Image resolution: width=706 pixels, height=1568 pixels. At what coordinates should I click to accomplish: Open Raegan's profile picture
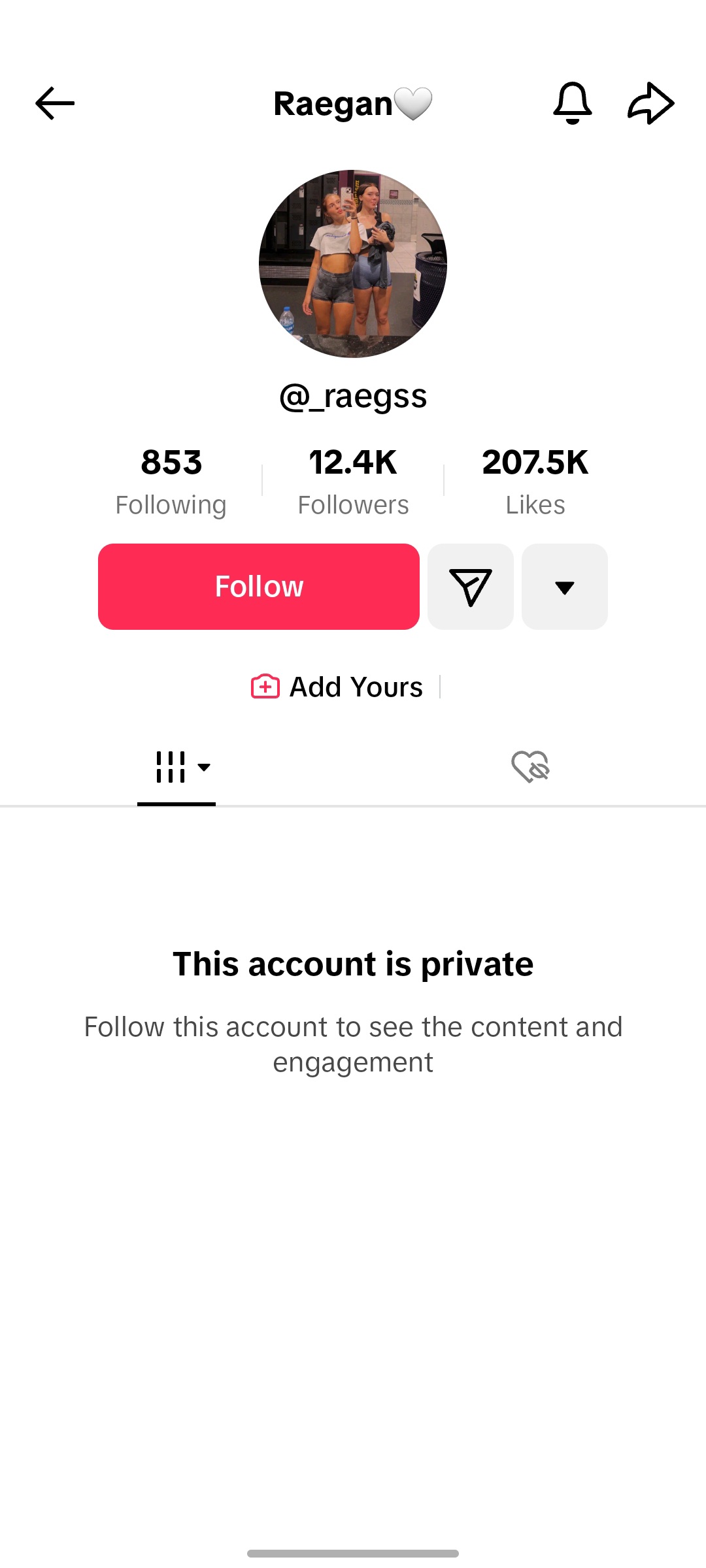coord(353,264)
